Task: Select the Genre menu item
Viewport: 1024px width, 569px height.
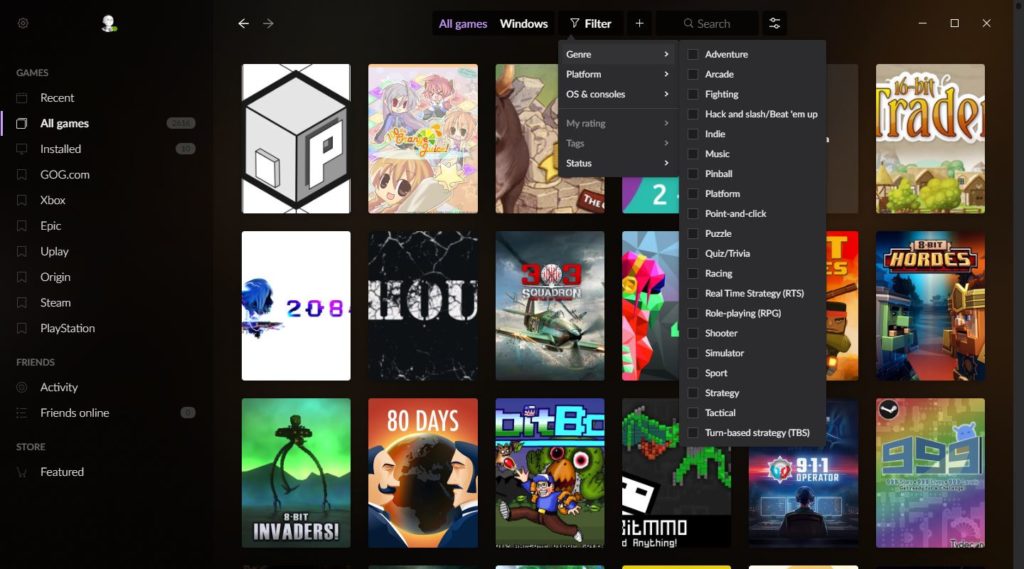Action: (617, 54)
